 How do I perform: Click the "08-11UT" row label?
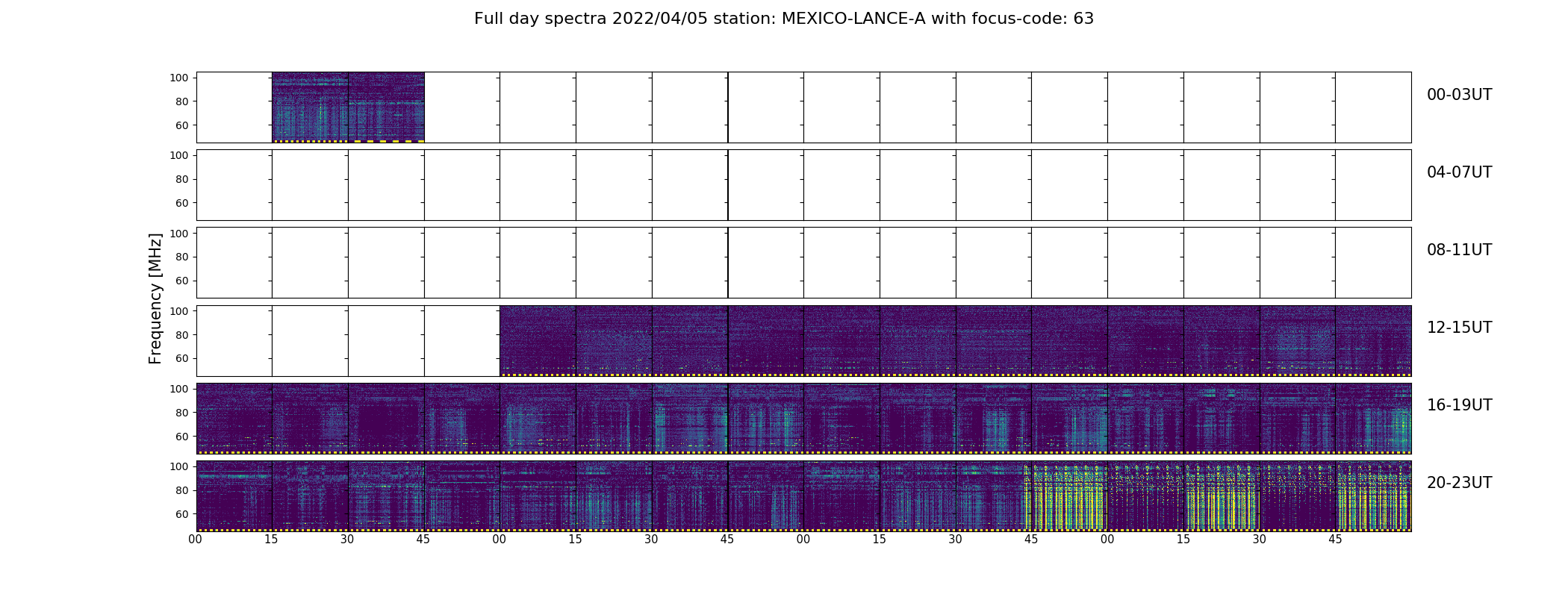pyautogui.click(x=1459, y=250)
